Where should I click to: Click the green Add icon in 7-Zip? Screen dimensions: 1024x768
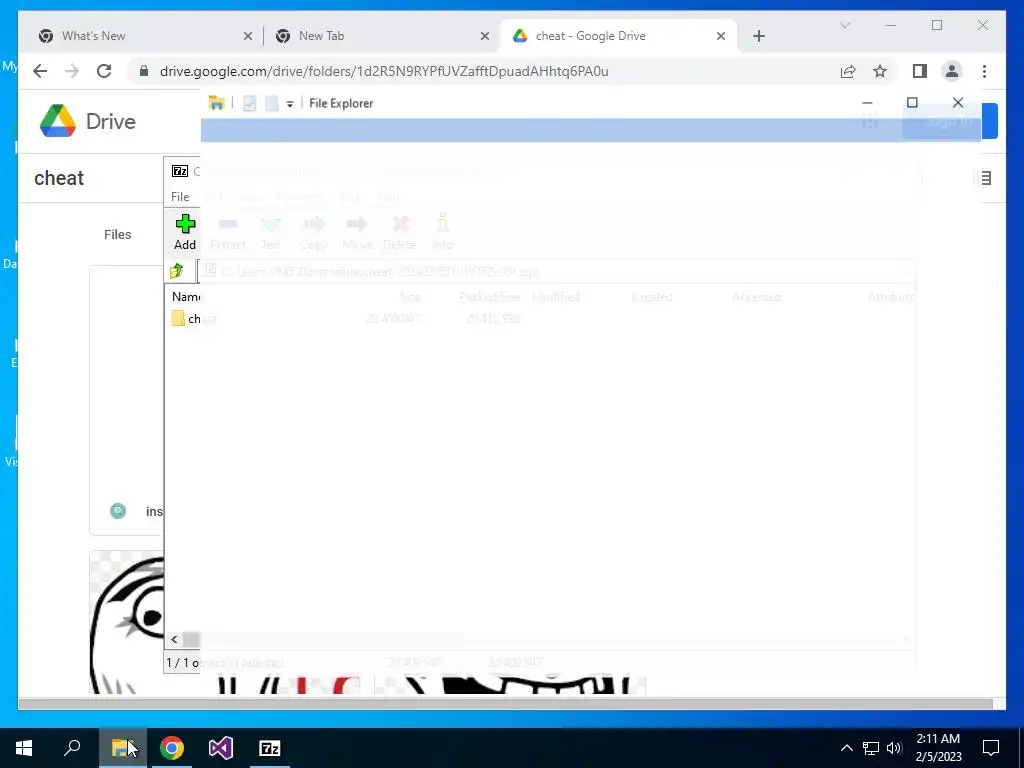tap(185, 225)
